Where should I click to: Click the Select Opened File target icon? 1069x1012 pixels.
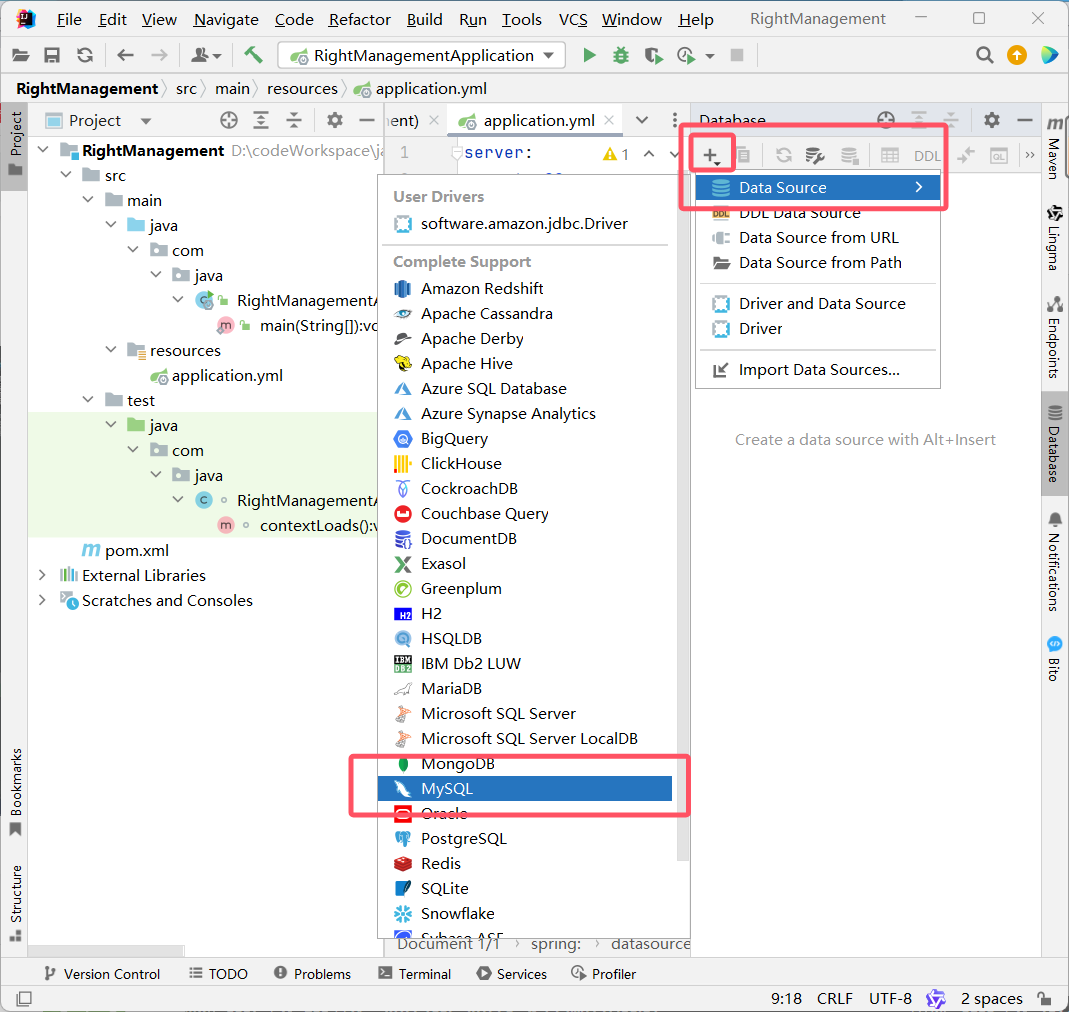pyautogui.click(x=229, y=121)
